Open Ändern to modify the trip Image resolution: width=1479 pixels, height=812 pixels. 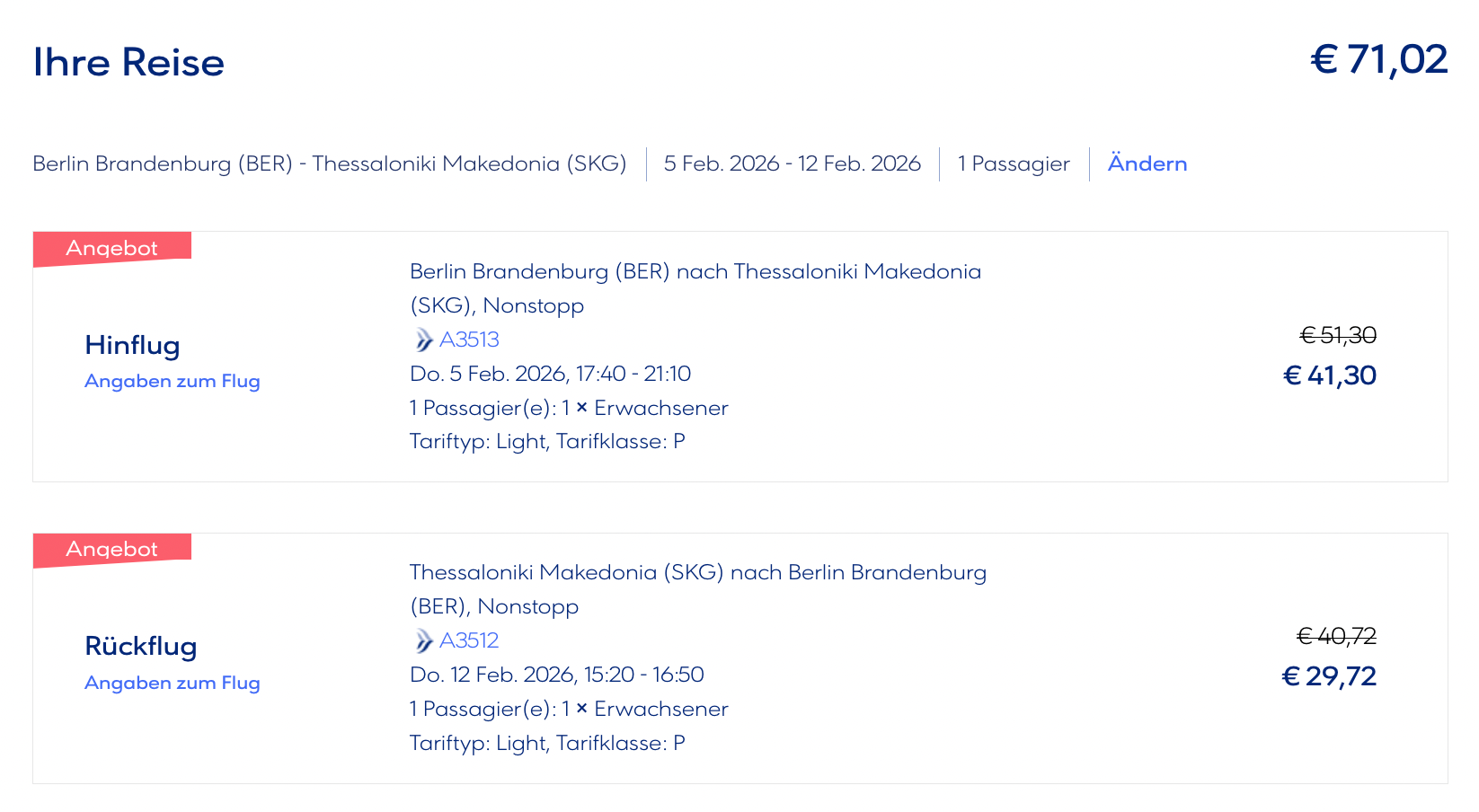1147,163
